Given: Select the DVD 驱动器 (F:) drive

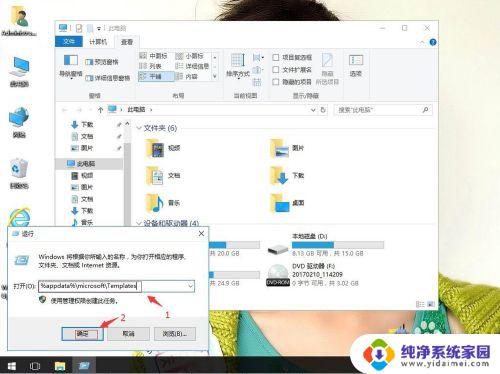Looking at the screenshot, I should coord(312,275).
